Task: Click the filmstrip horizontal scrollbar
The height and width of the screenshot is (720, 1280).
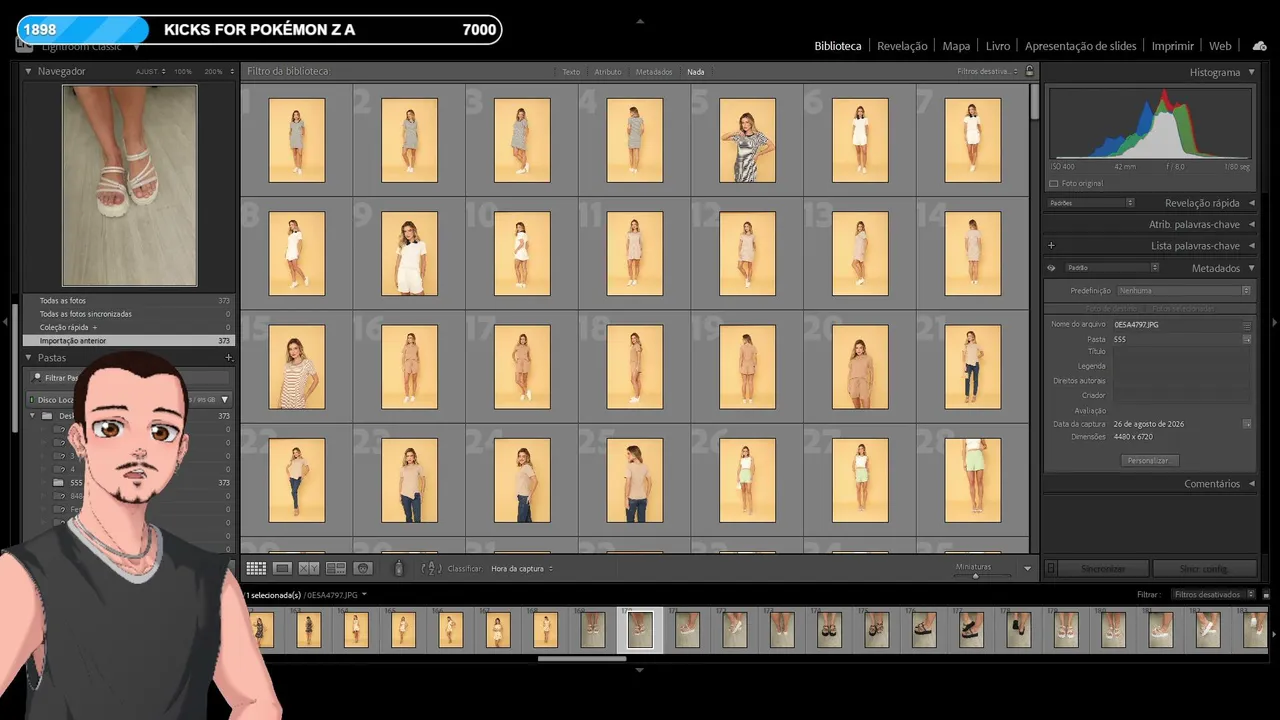Action: coord(582,659)
